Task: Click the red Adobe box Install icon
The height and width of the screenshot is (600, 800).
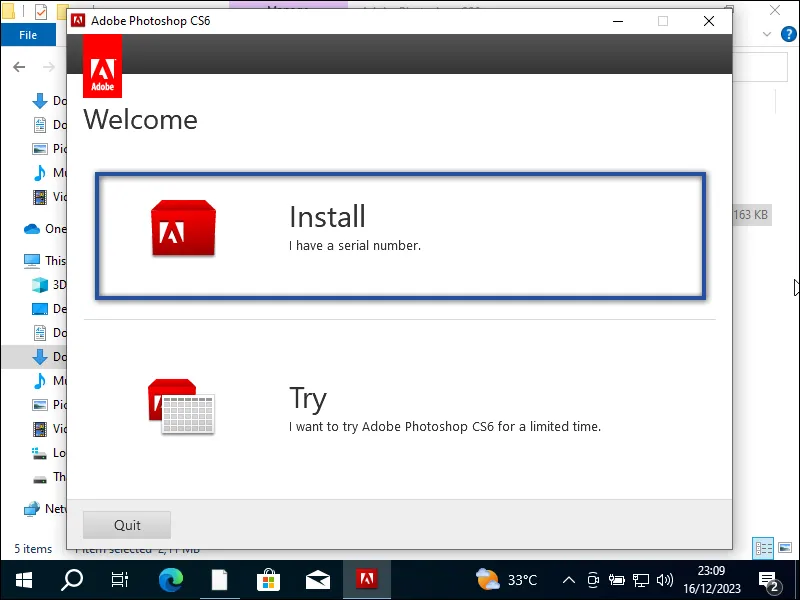Action: [x=183, y=228]
